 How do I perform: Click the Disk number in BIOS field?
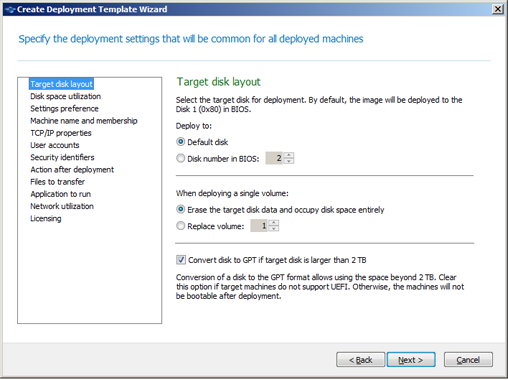275,158
